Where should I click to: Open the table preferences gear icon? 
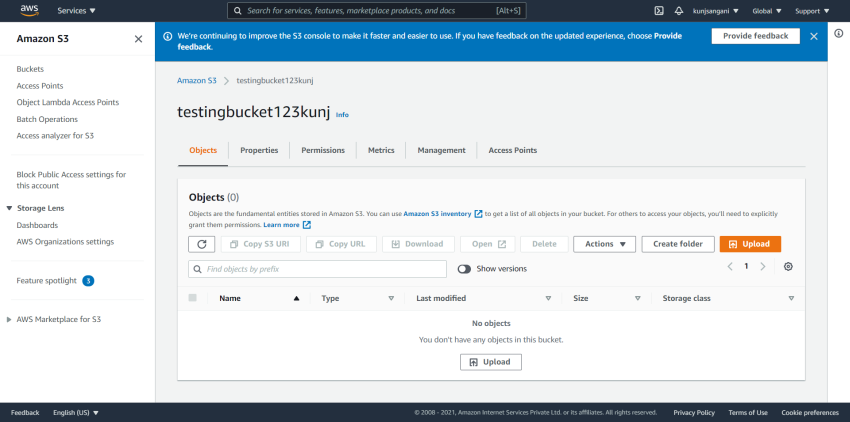788,266
